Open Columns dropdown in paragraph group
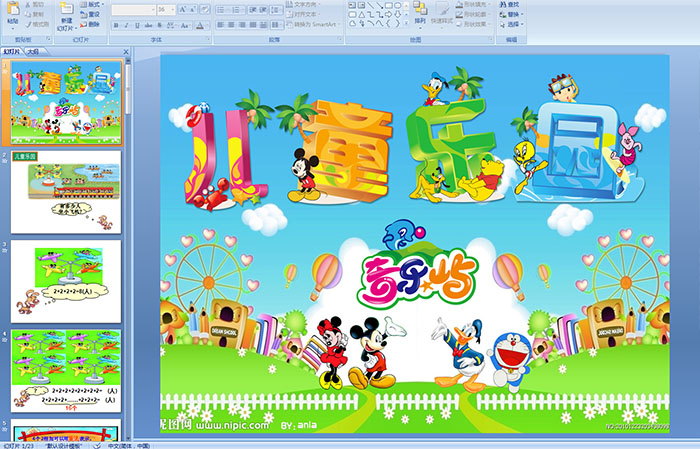Screen dimensions: 700x449 click(277, 25)
